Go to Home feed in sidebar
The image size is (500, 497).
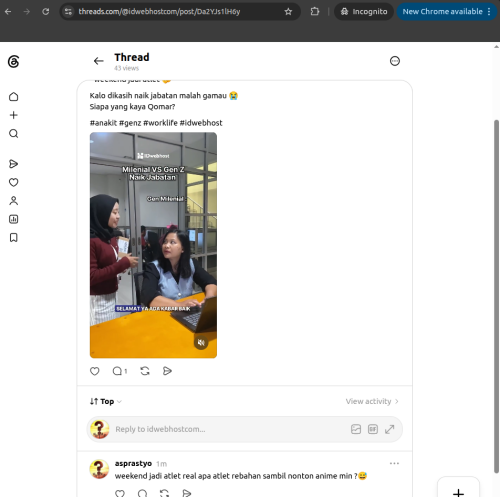(x=13, y=97)
